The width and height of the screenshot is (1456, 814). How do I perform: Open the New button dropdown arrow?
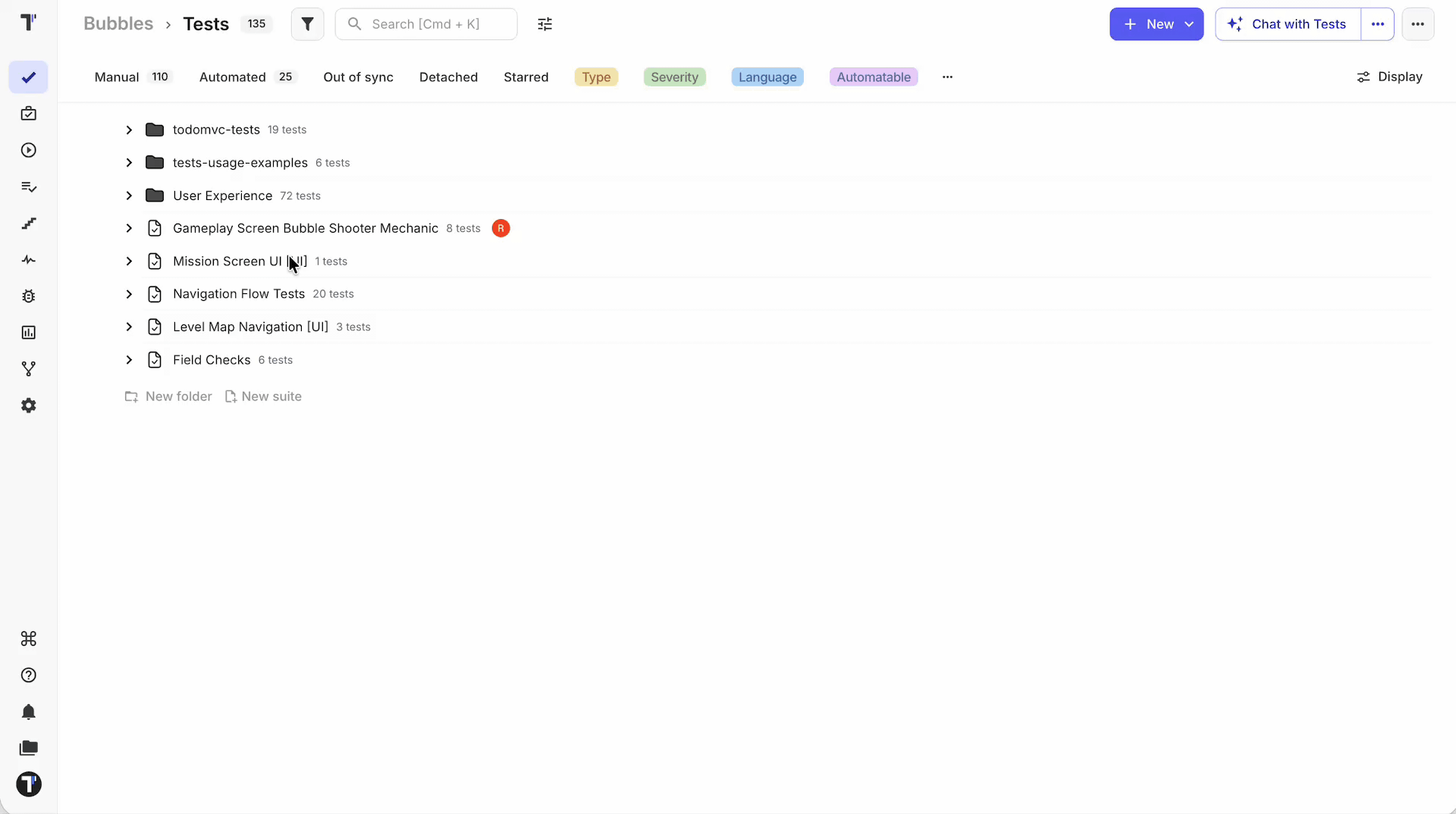(x=1189, y=24)
